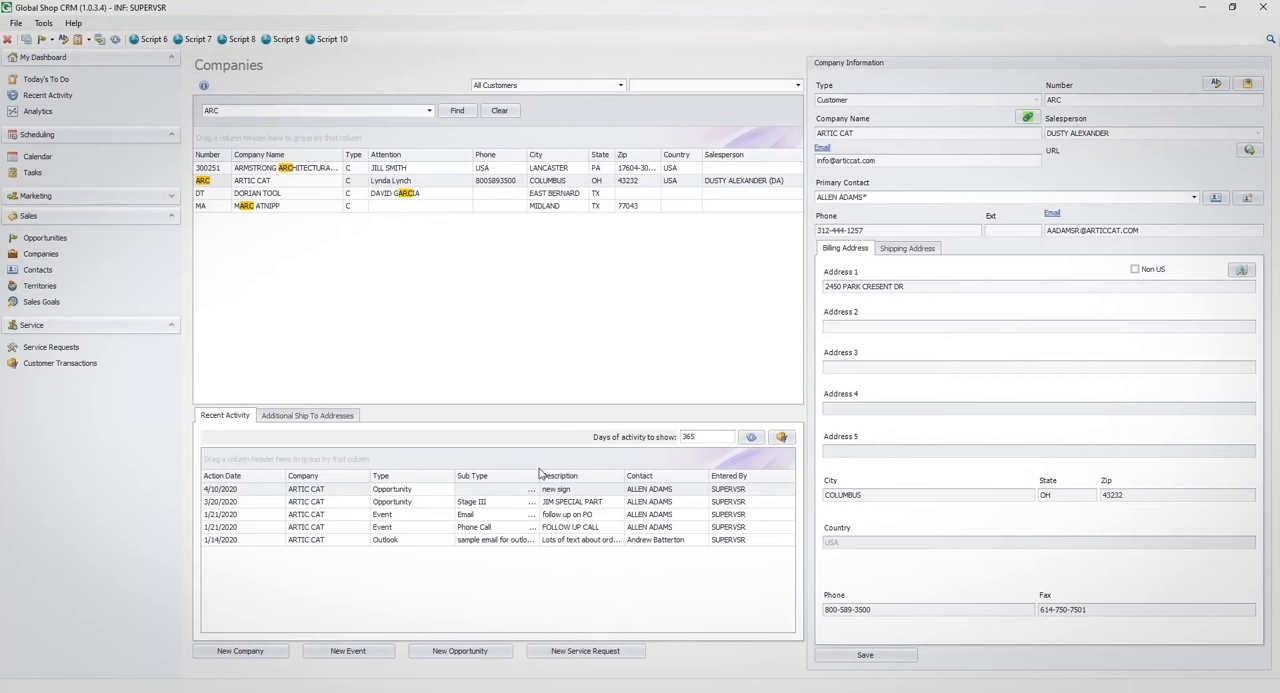1280x693 pixels.
Task: Click the view contact card icon
Action: [x=1216, y=198]
